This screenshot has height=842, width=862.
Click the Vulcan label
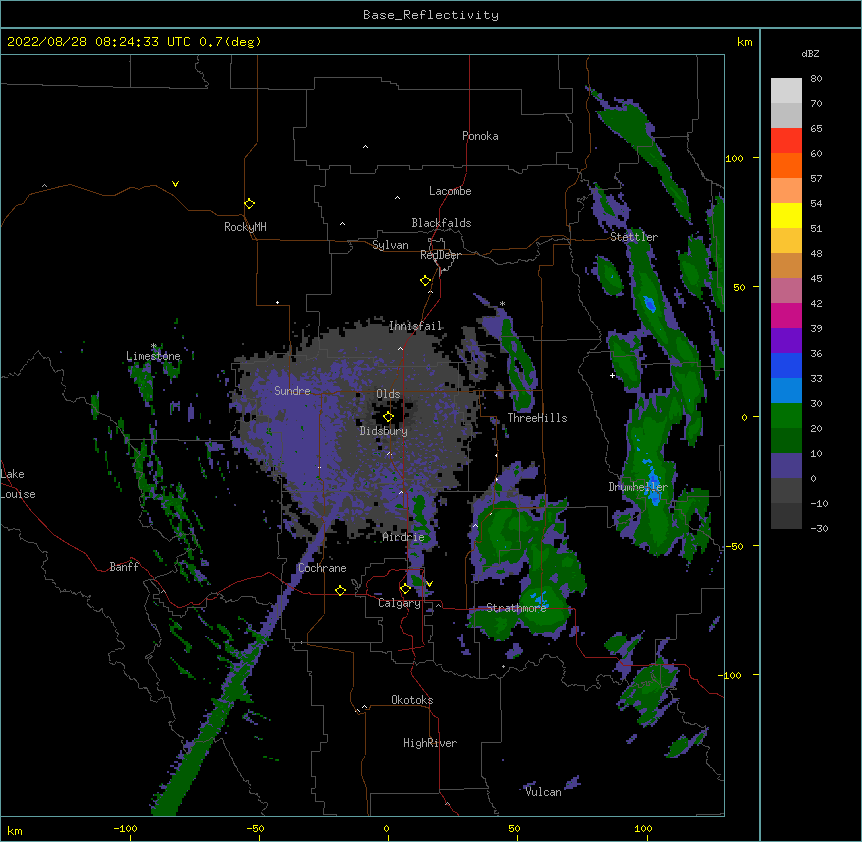point(543,792)
